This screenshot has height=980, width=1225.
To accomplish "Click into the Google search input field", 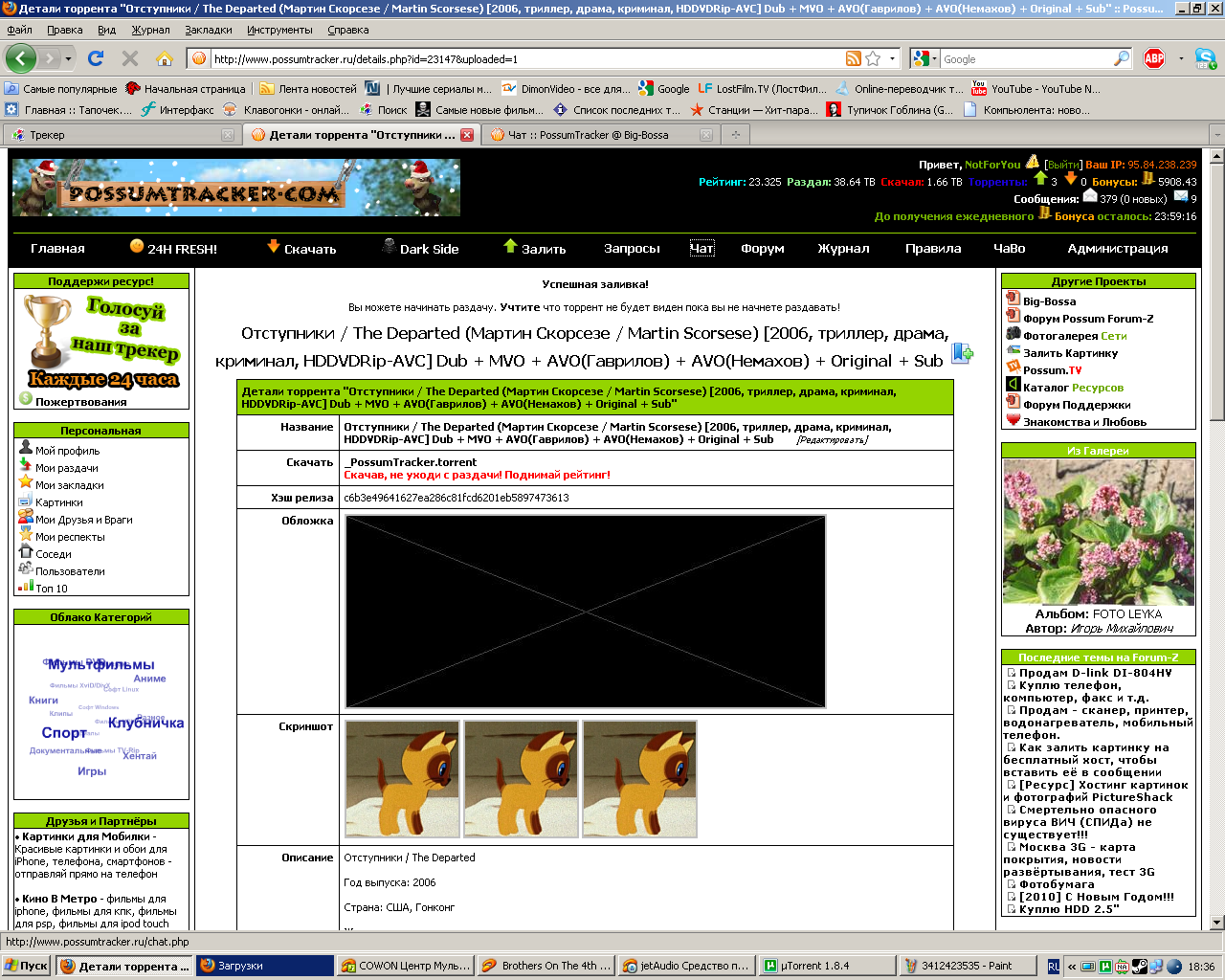I will coord(1026,58).
